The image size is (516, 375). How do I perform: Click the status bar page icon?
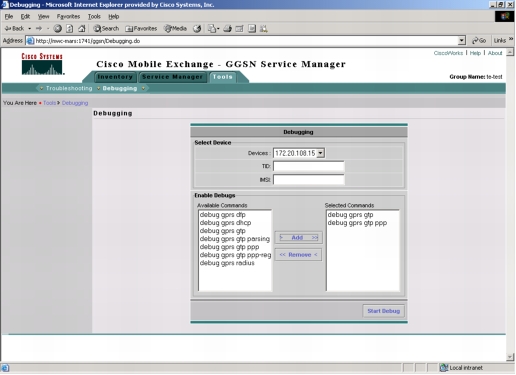[6, 368]
